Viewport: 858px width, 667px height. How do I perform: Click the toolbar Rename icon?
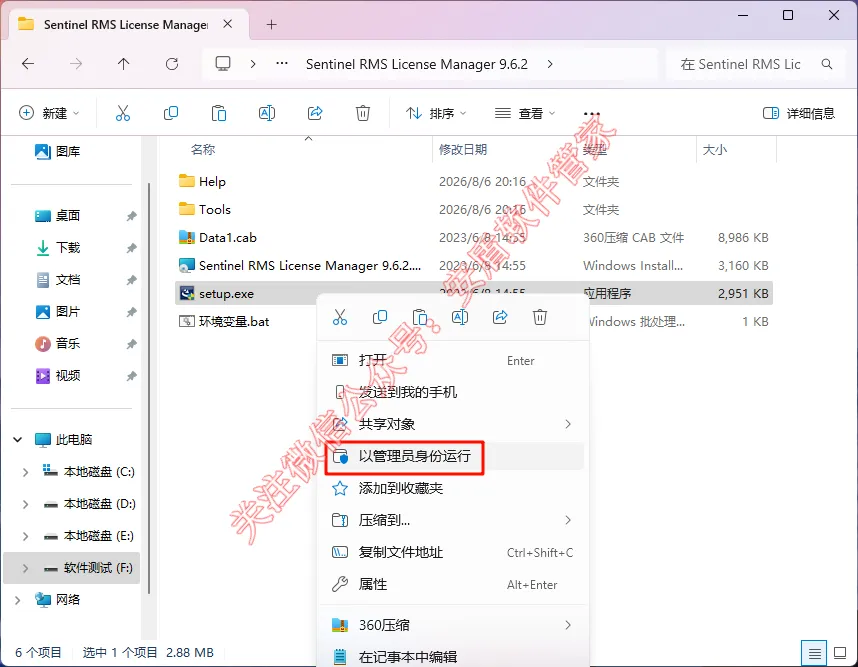click(267, 113)
